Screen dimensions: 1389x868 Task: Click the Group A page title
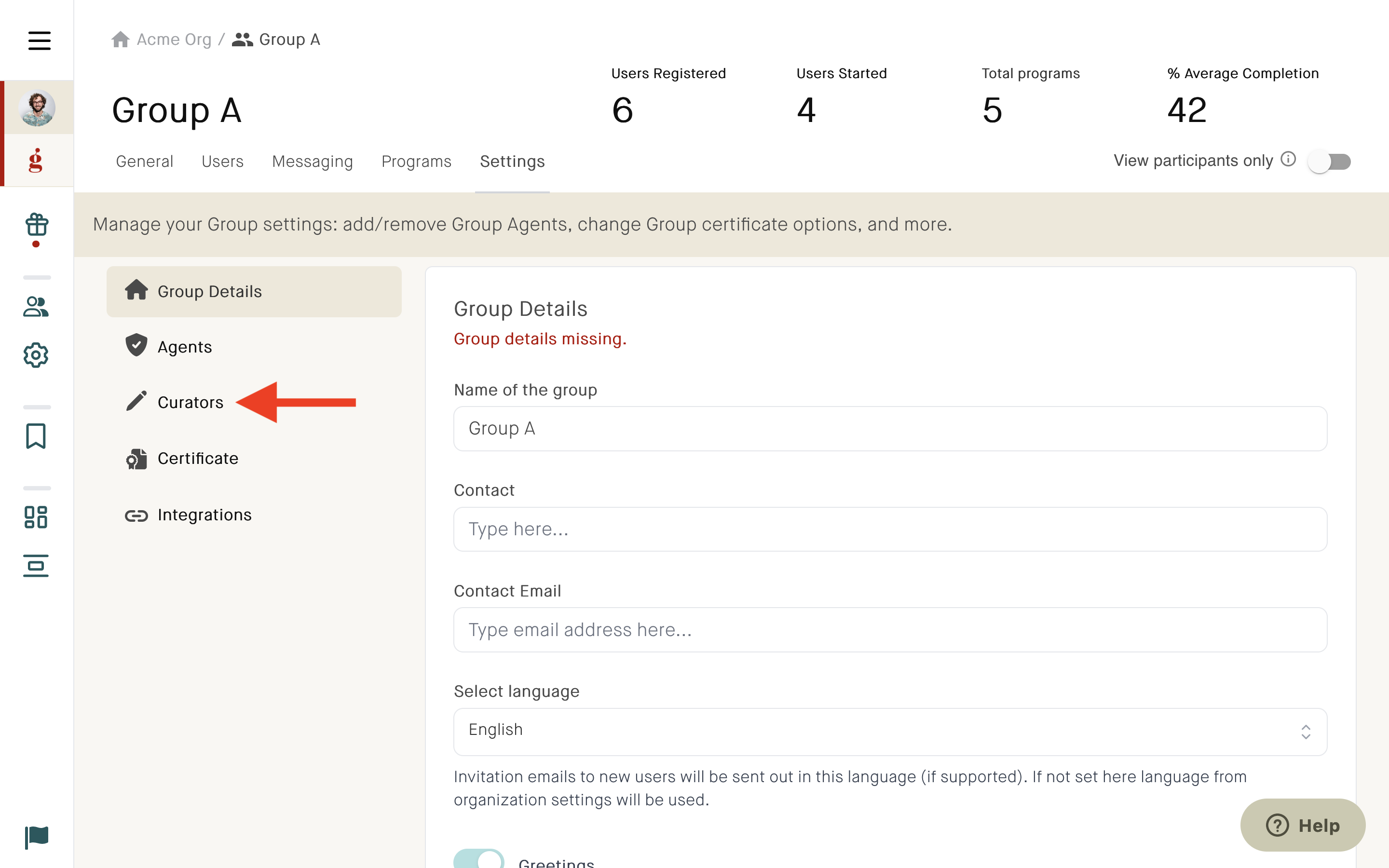(177, 110)
